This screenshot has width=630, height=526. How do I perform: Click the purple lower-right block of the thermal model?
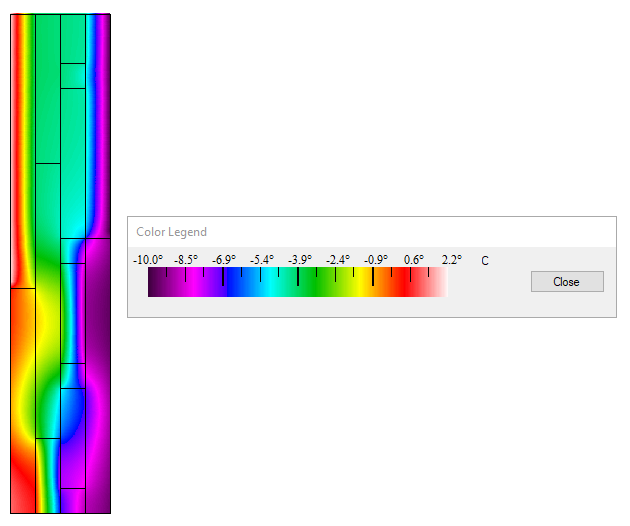tap(97, 440)
